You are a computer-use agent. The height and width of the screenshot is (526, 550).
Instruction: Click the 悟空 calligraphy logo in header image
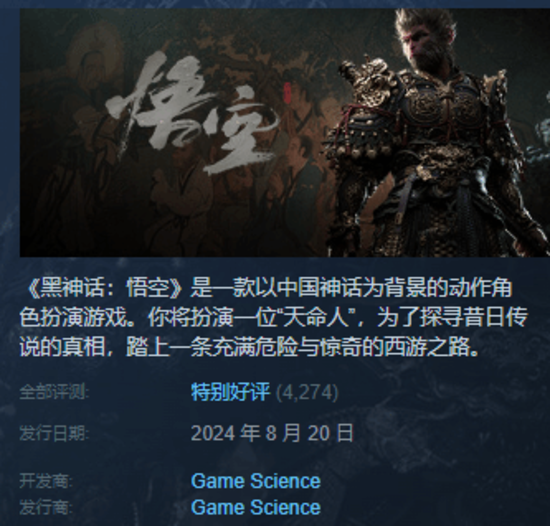(x=193, y=116)
